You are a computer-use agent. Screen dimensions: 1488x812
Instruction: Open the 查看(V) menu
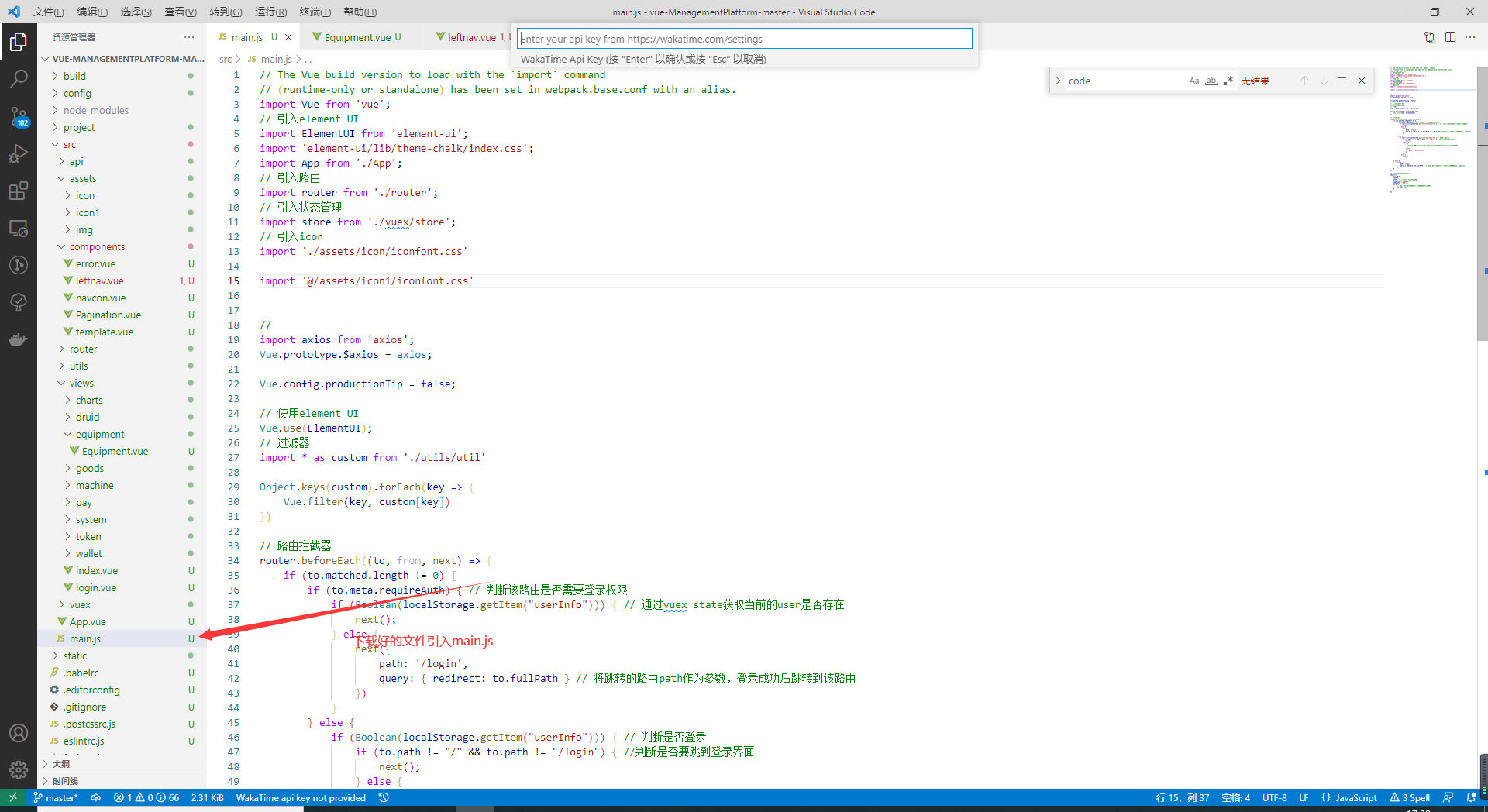[x=181, y=12]
